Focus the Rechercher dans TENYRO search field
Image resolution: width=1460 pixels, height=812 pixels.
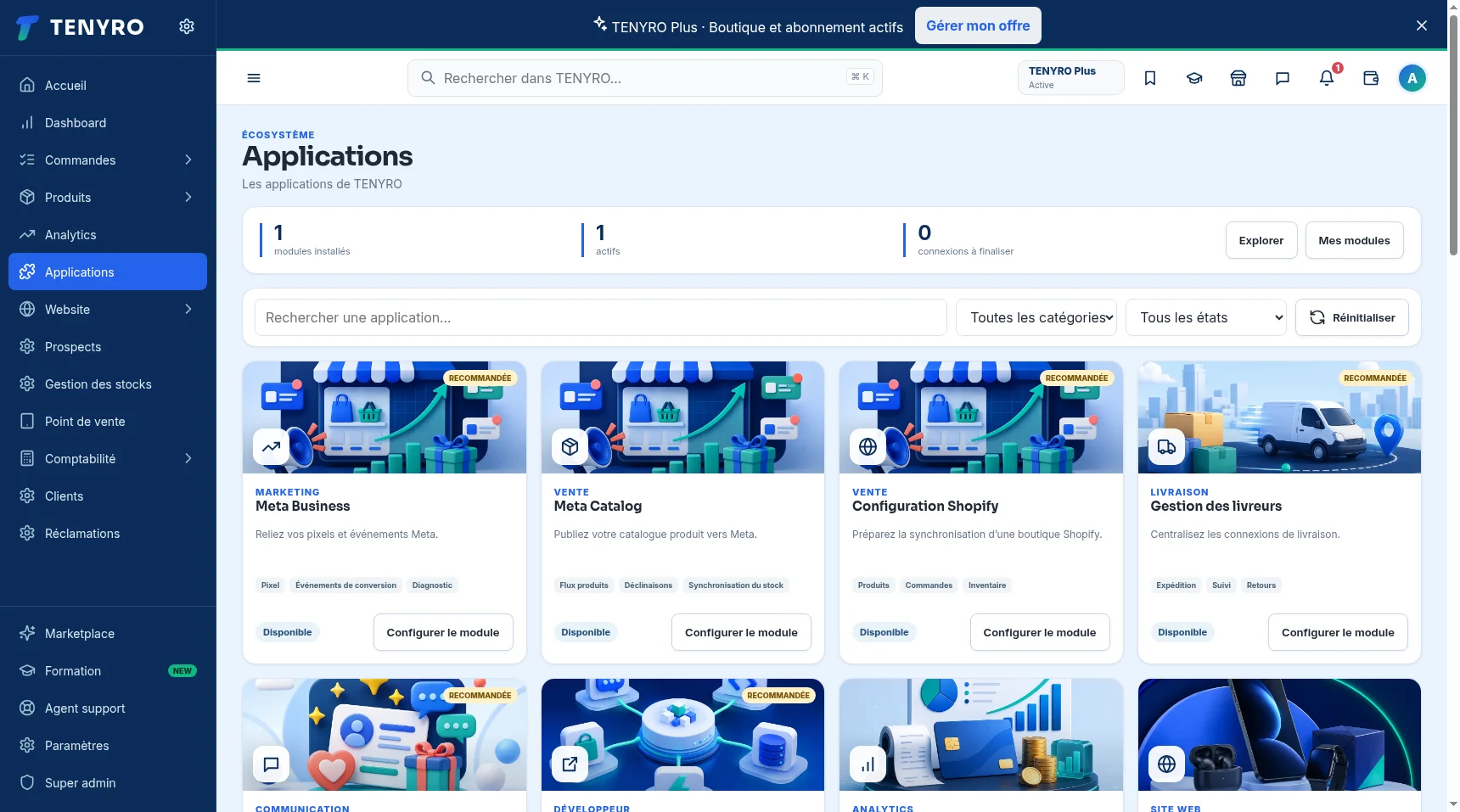(645, 78)
